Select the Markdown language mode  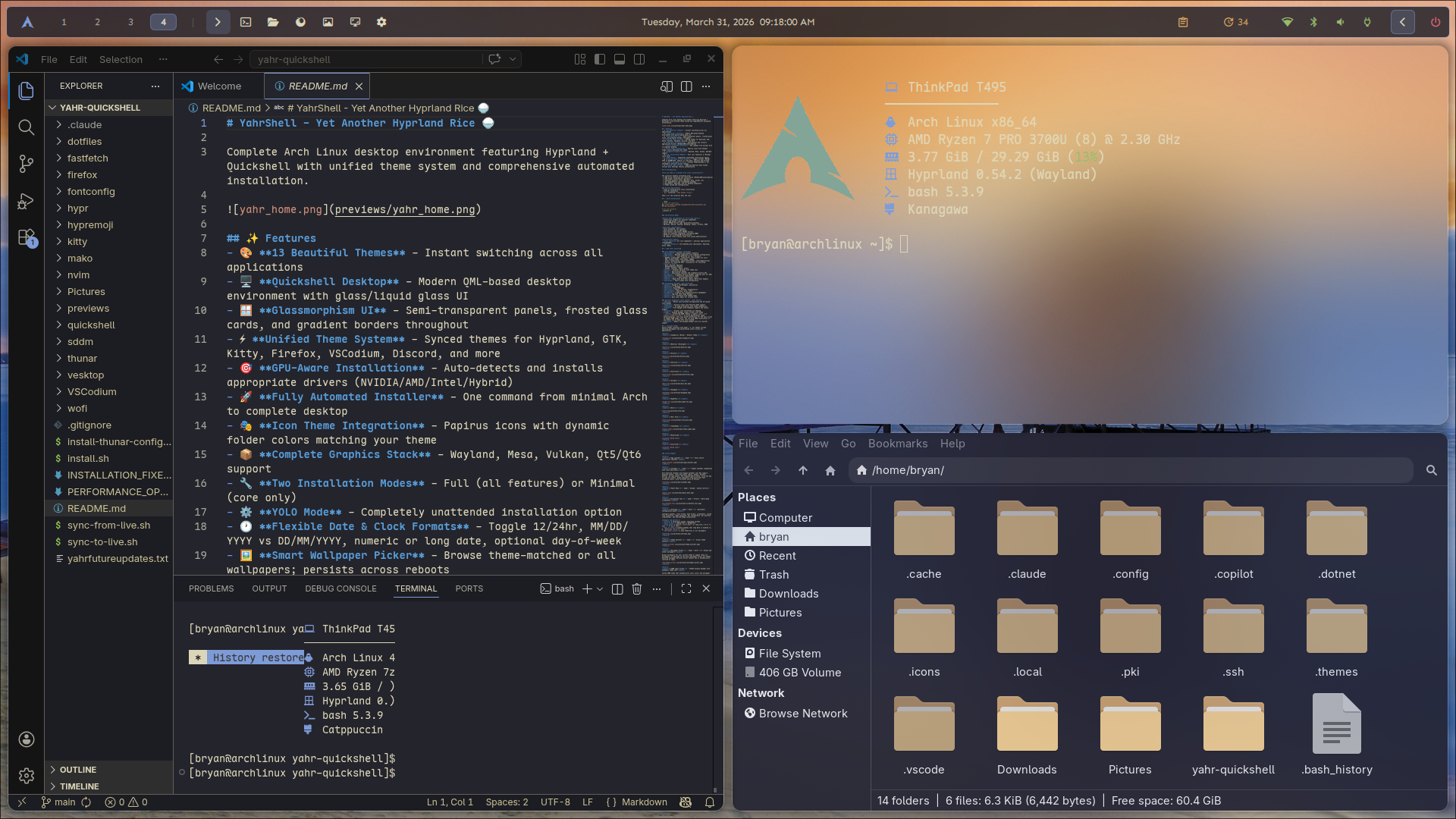click(644, 802)
